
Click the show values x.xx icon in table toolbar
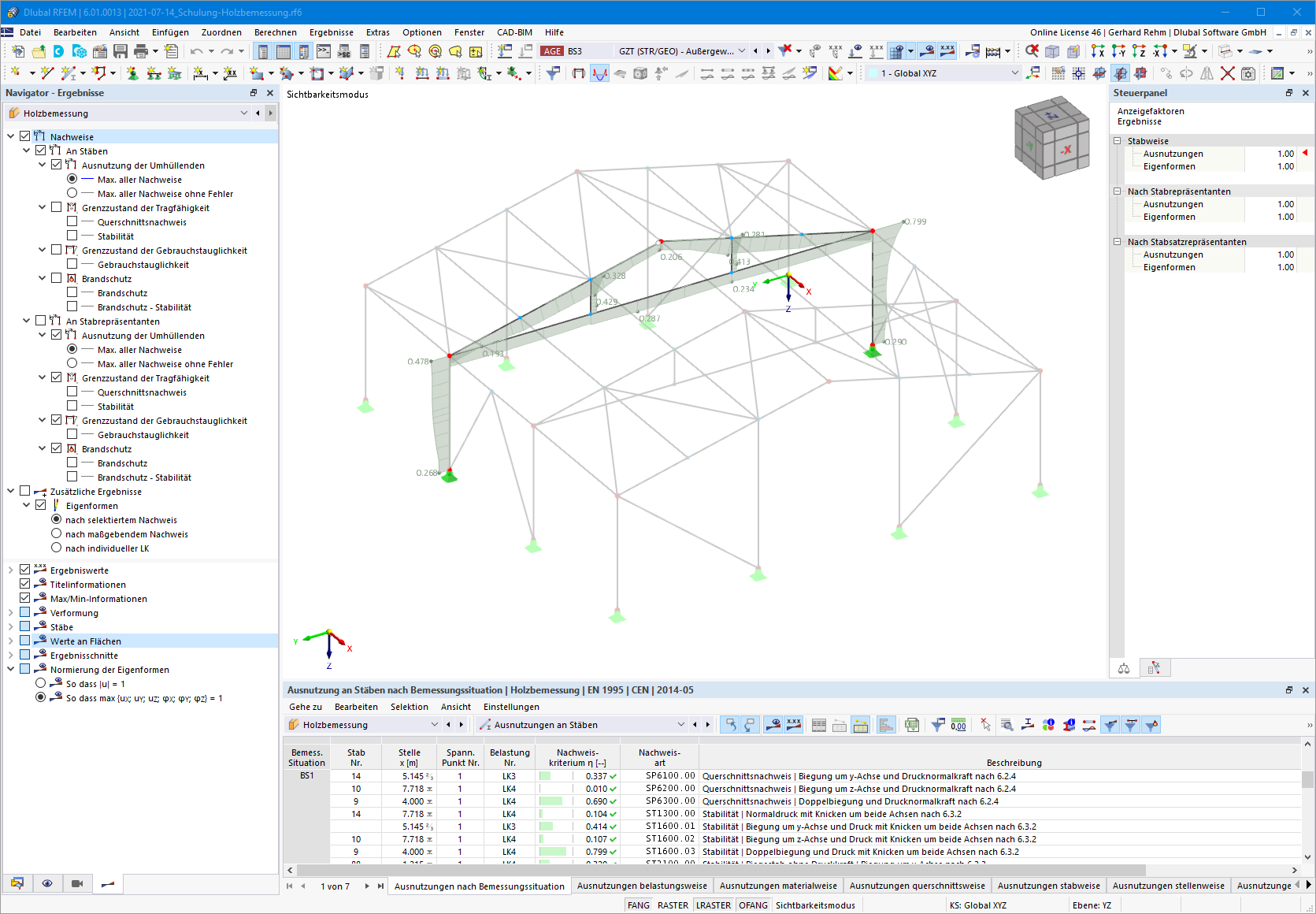(x=794, y=725)
